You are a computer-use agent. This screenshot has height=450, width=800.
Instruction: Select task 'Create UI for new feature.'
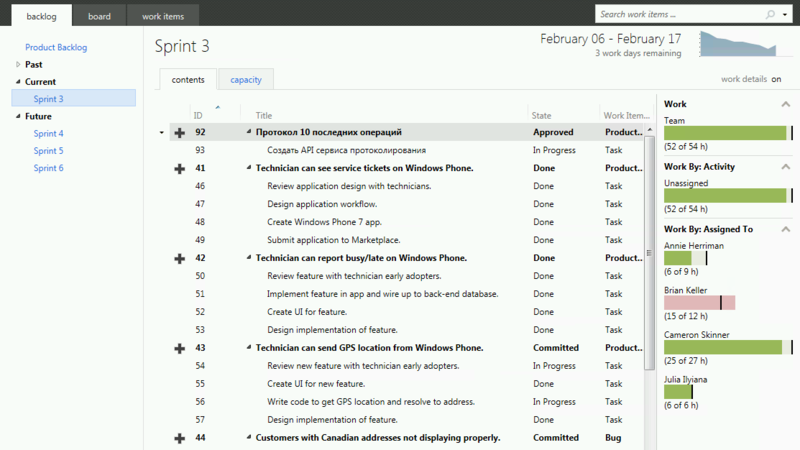click(x=316, y=384)
